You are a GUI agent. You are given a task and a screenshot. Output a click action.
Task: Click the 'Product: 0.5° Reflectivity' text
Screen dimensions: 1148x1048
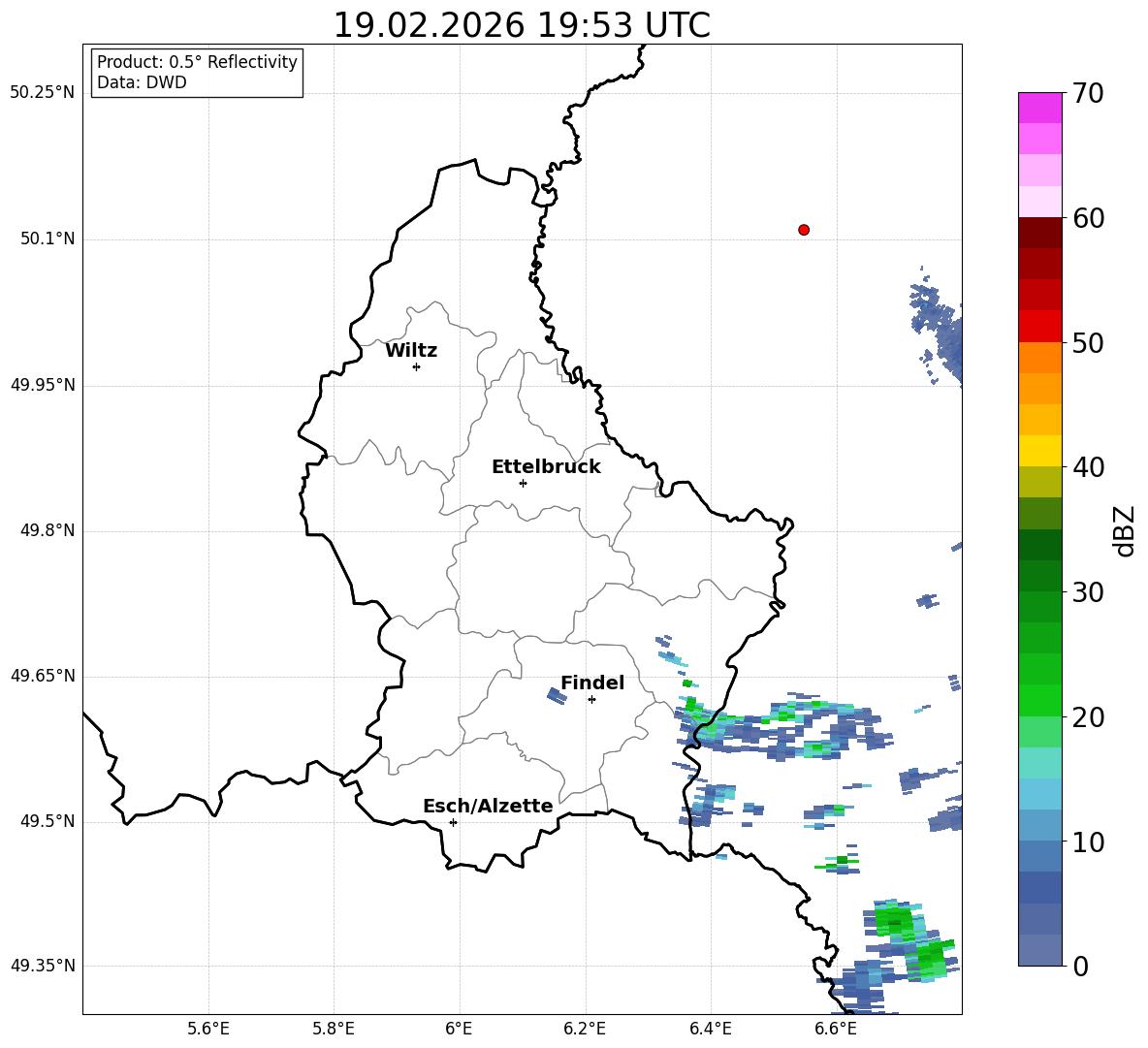point(197,61)
